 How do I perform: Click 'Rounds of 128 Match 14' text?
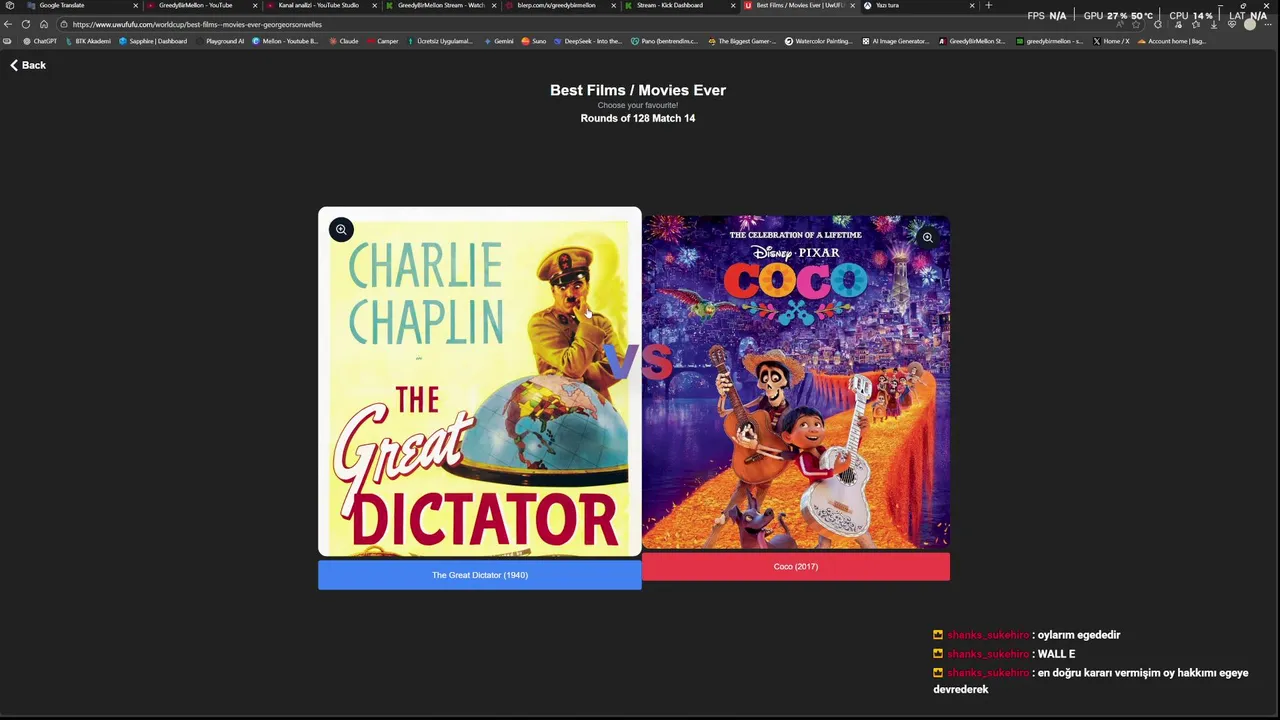(638, 118)
